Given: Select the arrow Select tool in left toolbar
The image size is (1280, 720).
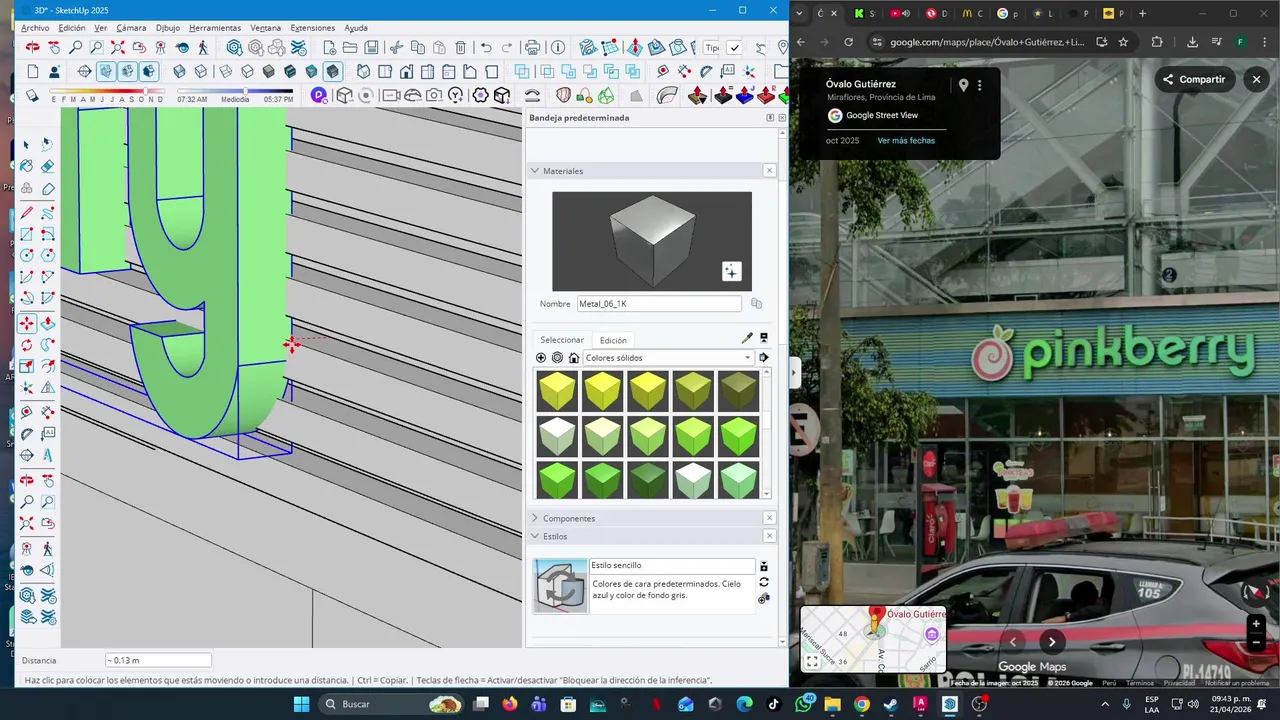Looking at the screenshot, I should point(26,145).
